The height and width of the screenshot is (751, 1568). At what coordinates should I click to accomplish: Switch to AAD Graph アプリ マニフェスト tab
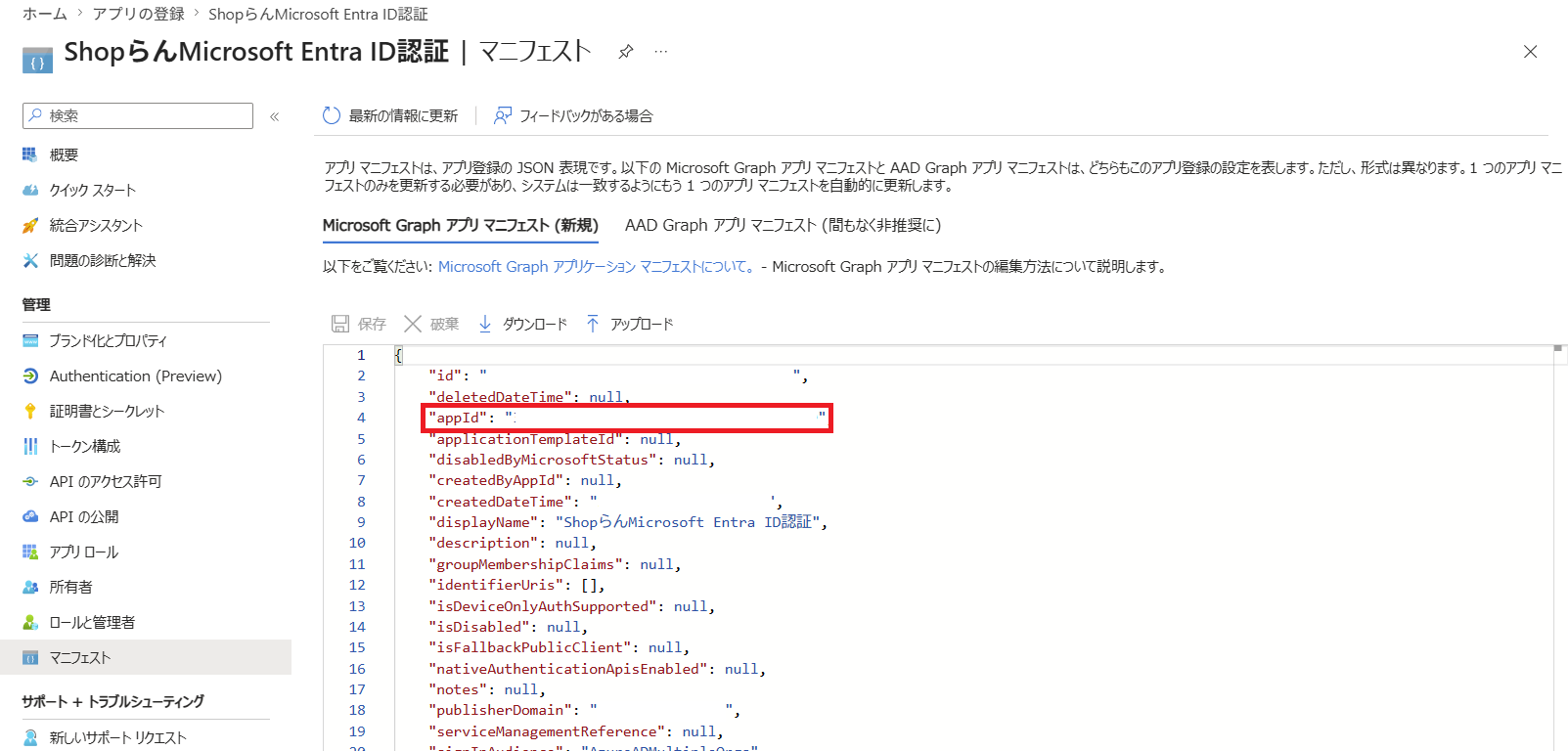783,225
